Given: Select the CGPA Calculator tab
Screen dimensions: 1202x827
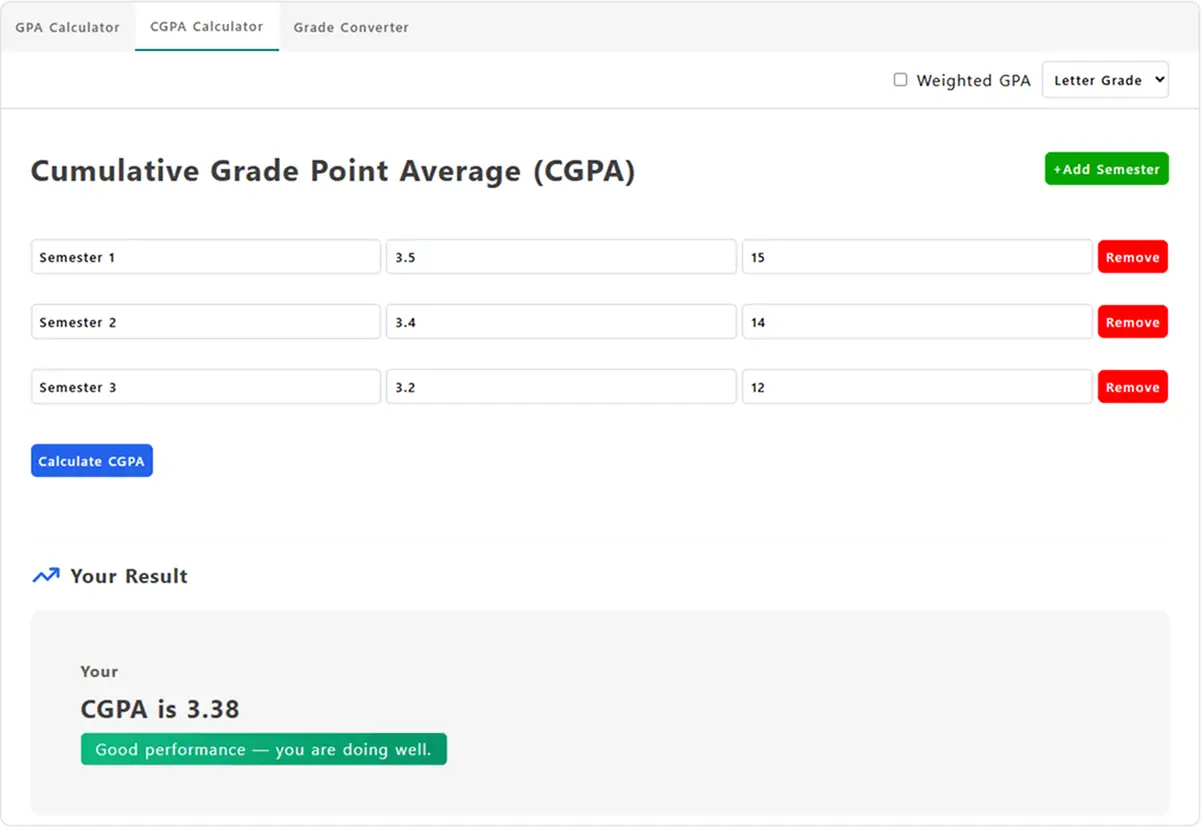Looking at the screenshot, I should pyautogui.click(x=207, y=27).
